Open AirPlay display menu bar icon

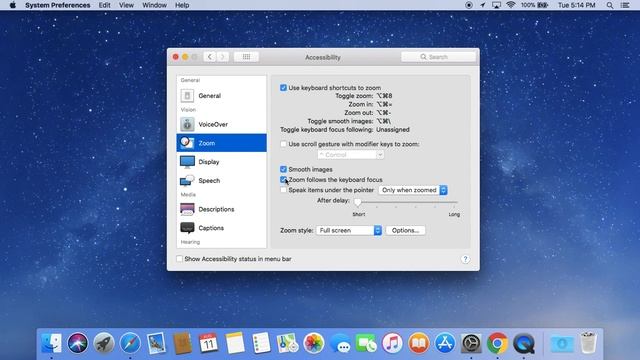(496, 5)
